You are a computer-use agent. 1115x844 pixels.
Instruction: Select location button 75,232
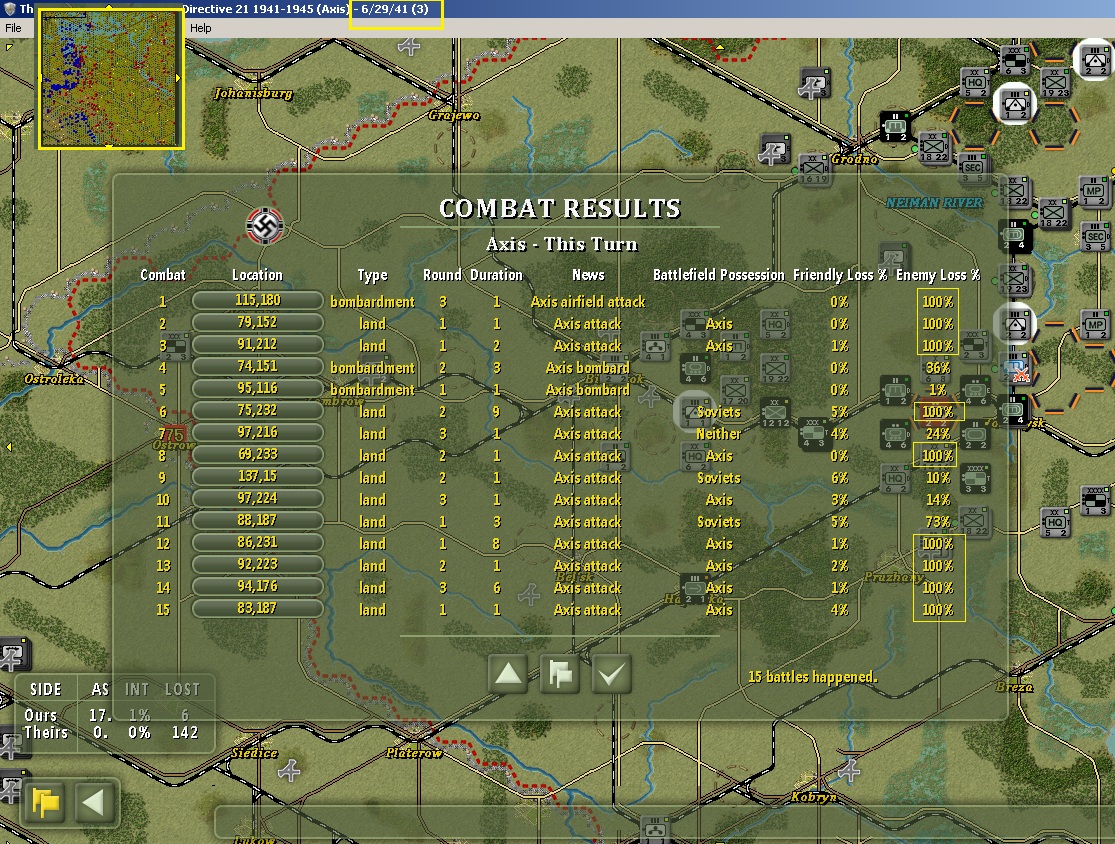(257, 411)
